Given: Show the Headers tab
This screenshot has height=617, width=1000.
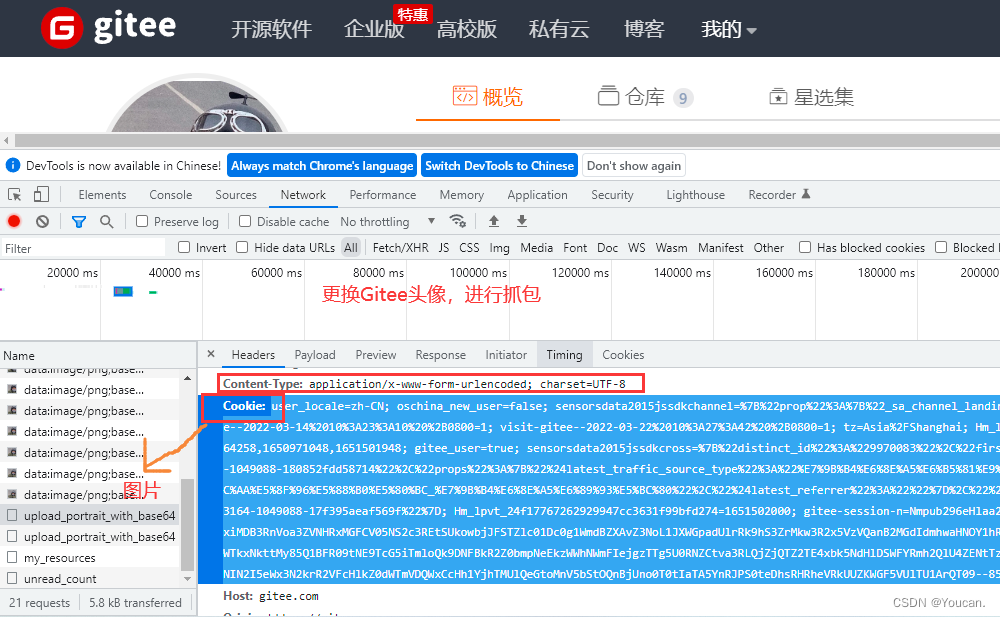Looking at the screenshot, I should coord(253,355).
